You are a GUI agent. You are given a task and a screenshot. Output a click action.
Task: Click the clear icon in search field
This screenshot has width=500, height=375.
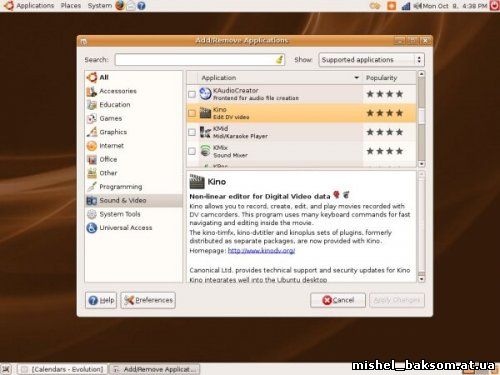(x=279, y=59)
